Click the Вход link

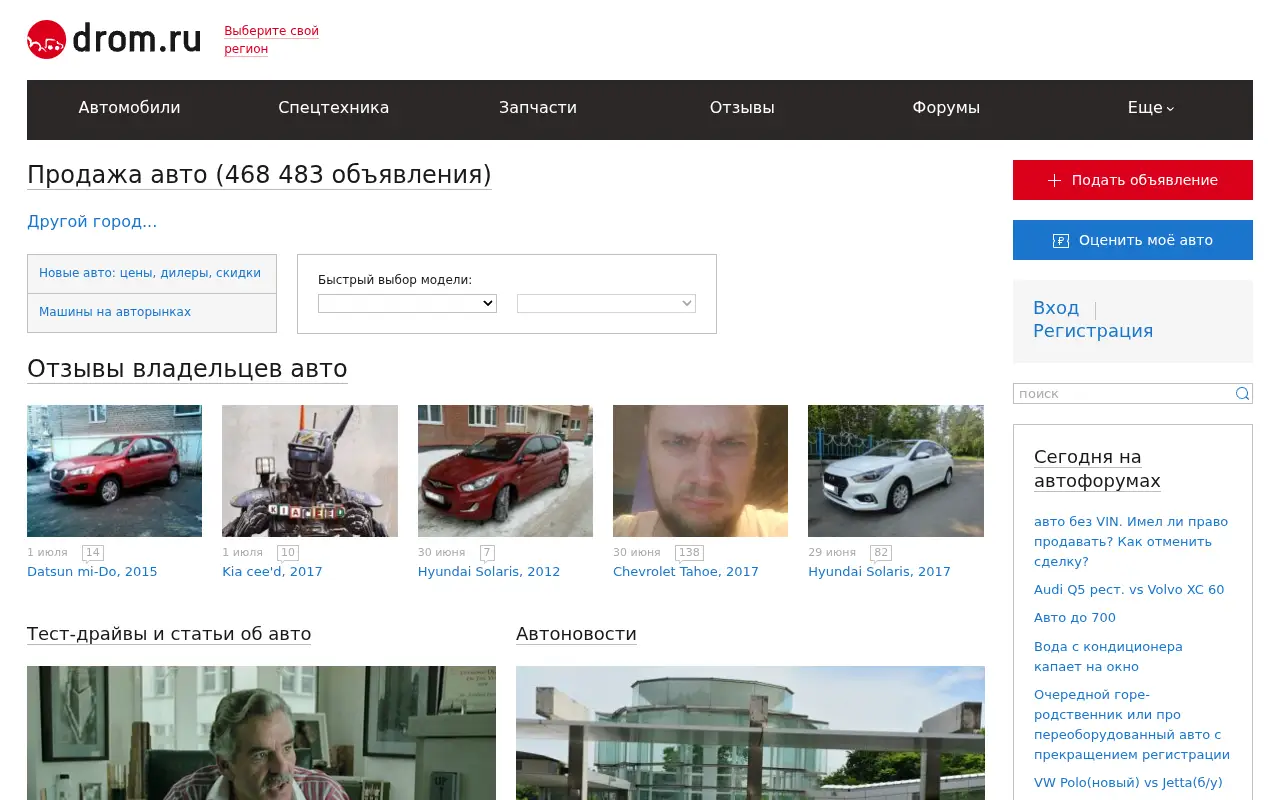1056,308
